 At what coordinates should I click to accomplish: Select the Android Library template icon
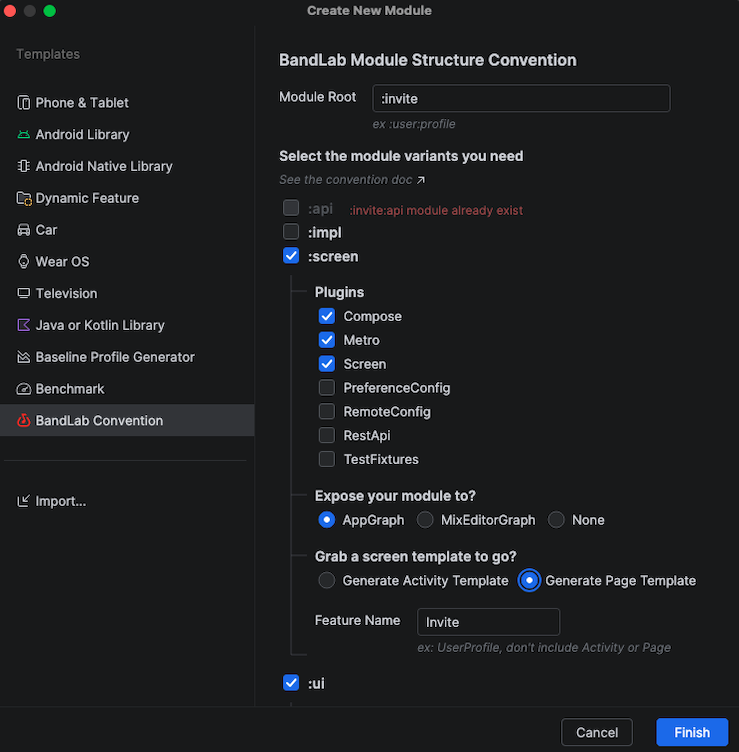24,135
